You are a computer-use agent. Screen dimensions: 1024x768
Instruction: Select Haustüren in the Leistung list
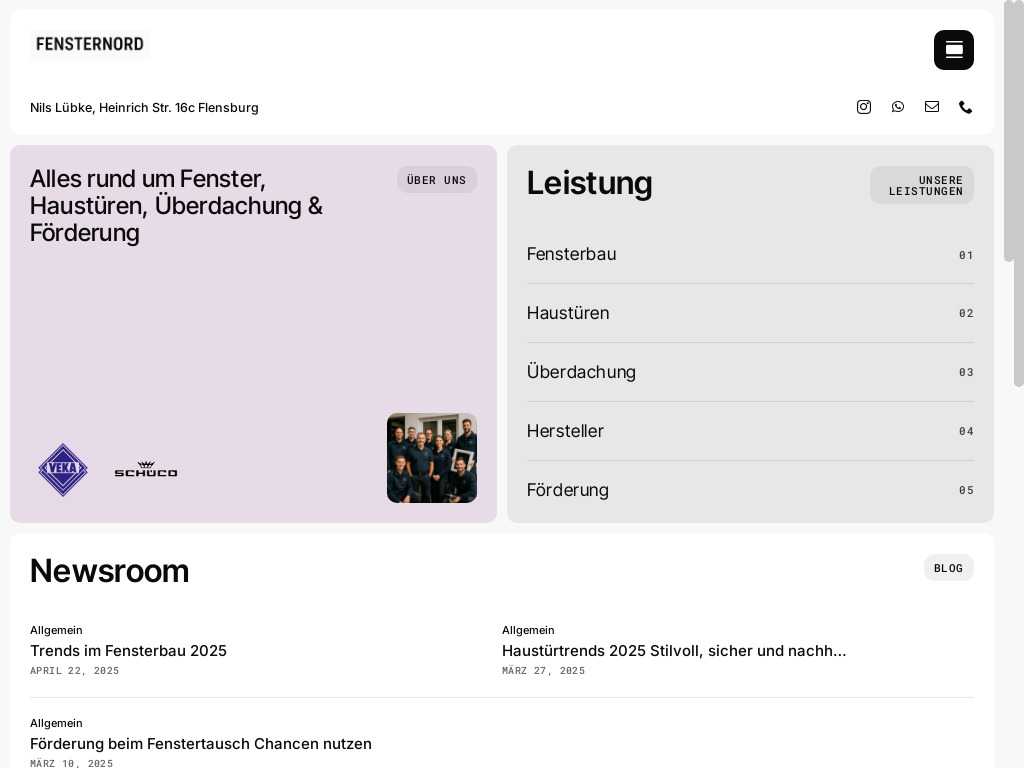pos(568,313)
